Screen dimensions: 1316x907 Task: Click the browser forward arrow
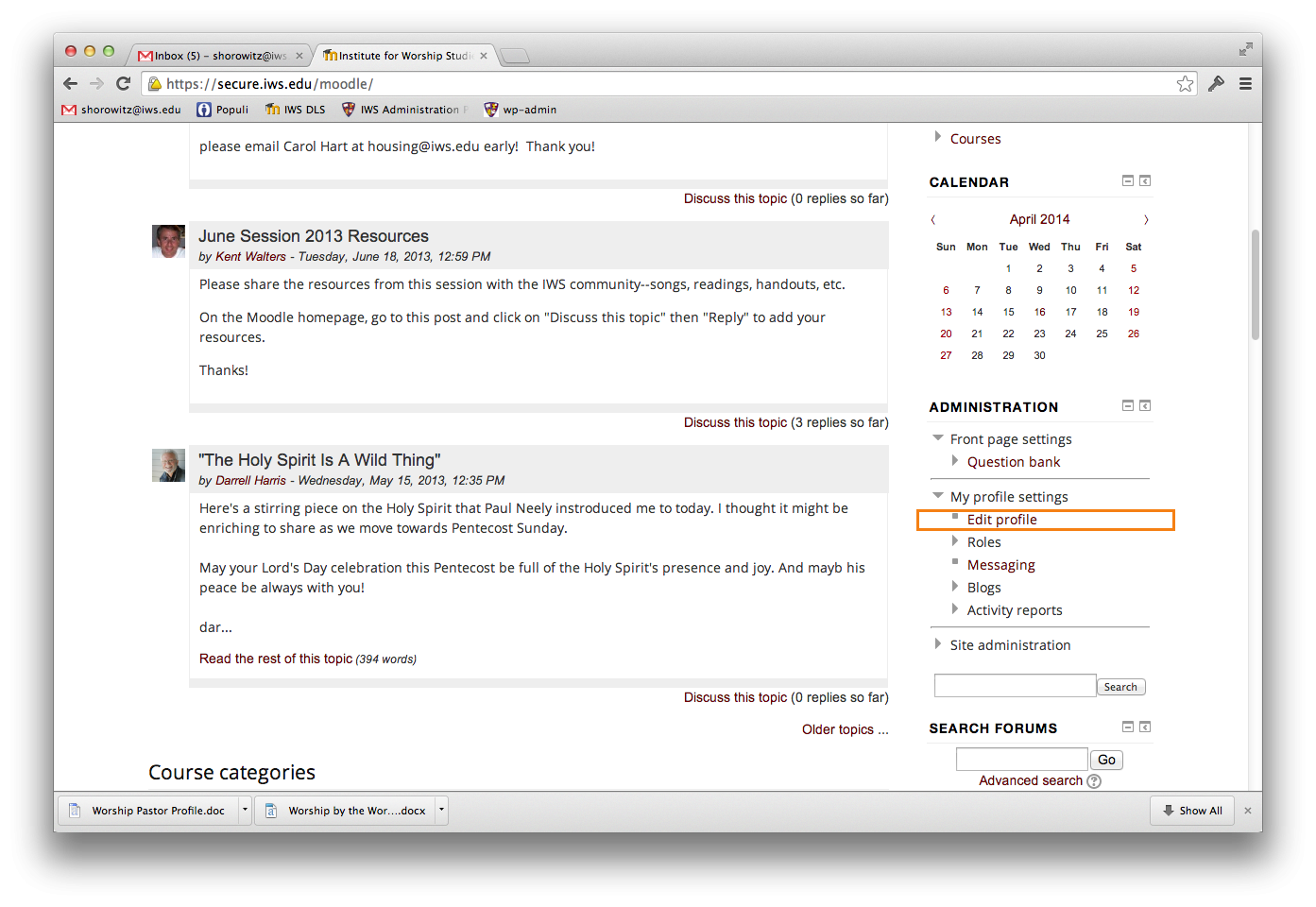tap(96, 84)
